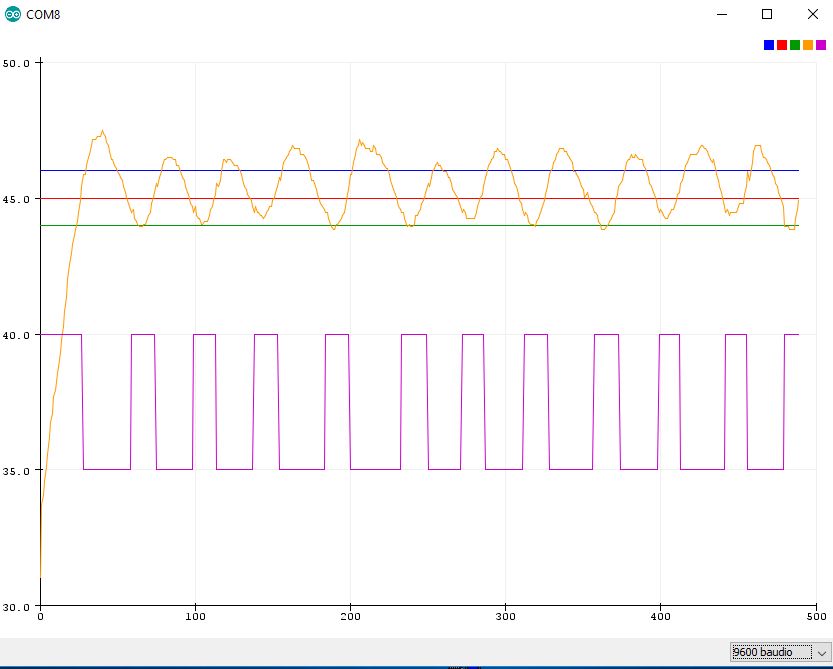Click the red legend square

[x=782, y=45]
